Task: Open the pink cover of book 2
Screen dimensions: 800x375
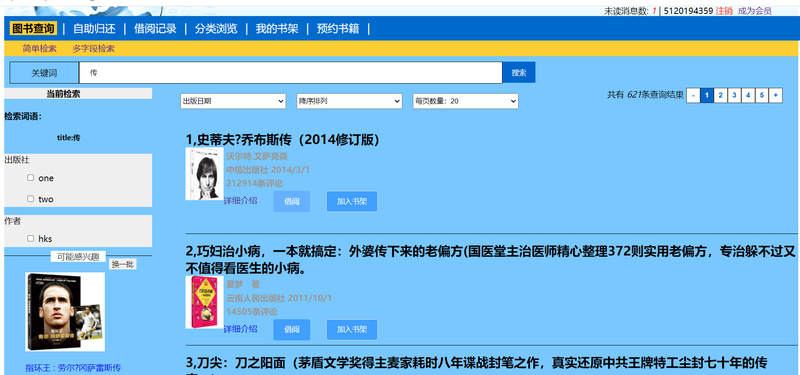Action: pos(204,302)
